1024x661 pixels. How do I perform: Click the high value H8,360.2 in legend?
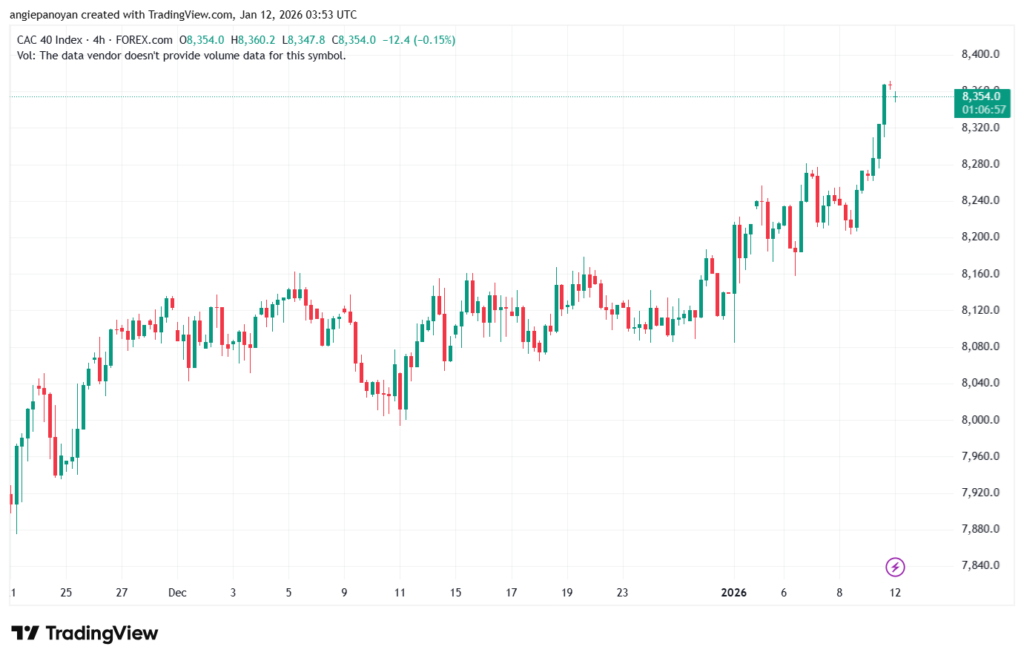tap(254, 40)
